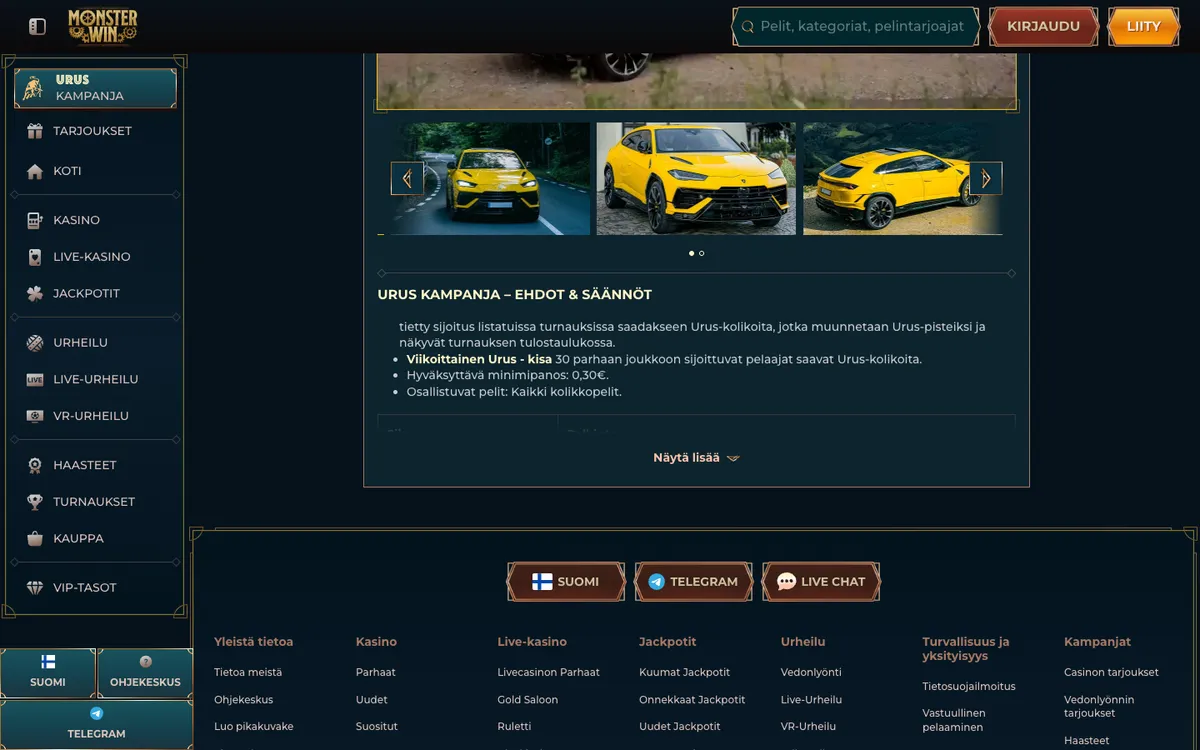The image size is (1200, 750).
Task: Open the Urus Kampanja sidebar item
Action: [96, 88]
